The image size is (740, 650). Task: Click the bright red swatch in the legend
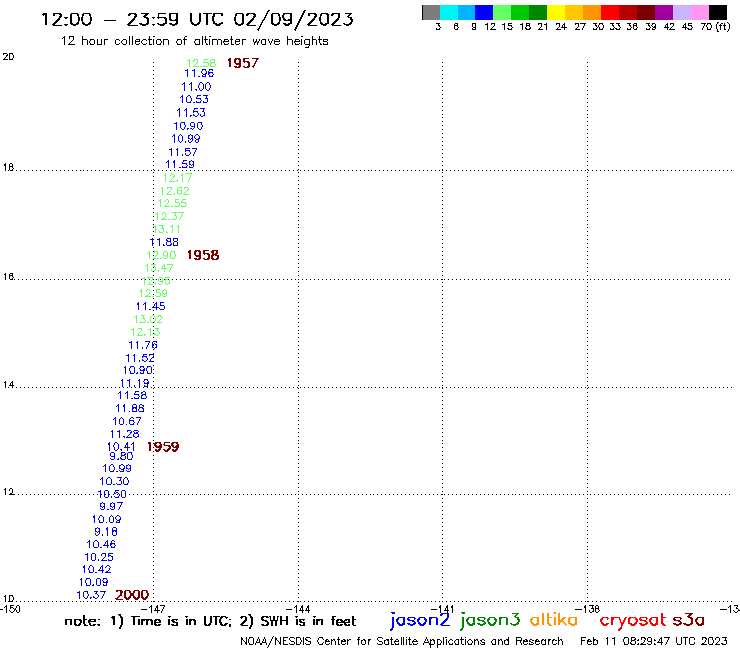click(x=610, y=12)
